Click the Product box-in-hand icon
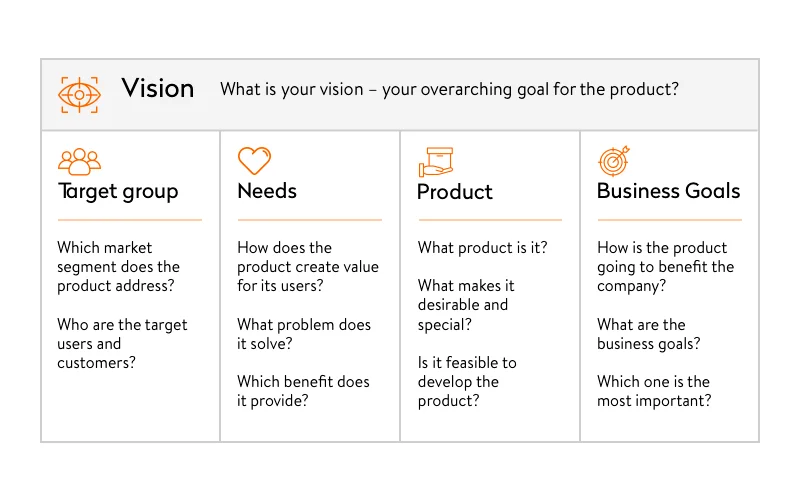 pyautogui.click(x=436, y=161)
